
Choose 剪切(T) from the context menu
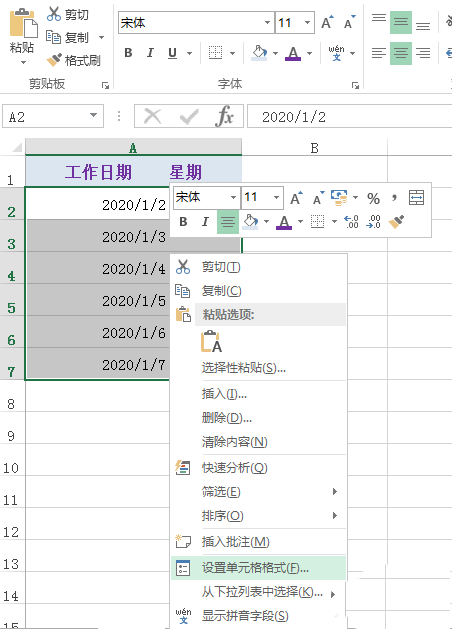coord(258,267)
